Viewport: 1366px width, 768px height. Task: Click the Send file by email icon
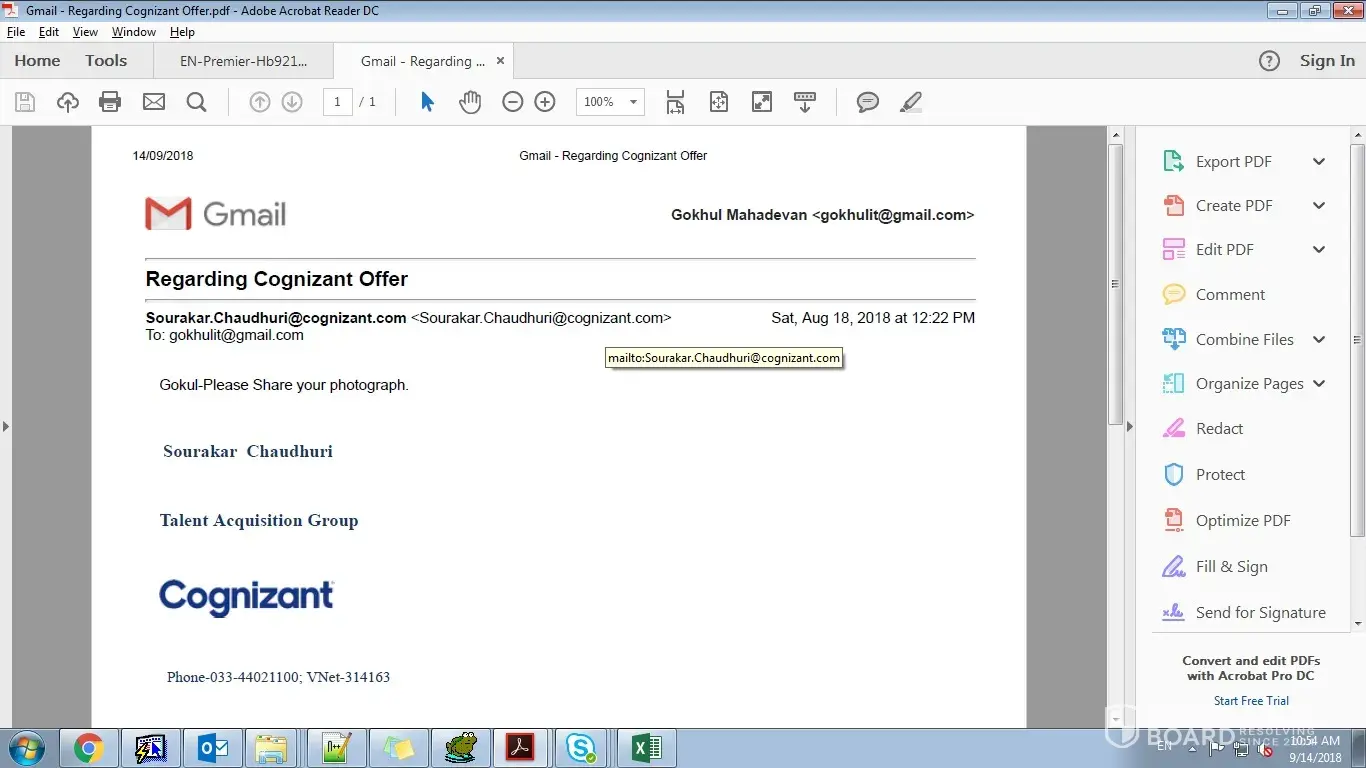point(153,102)
